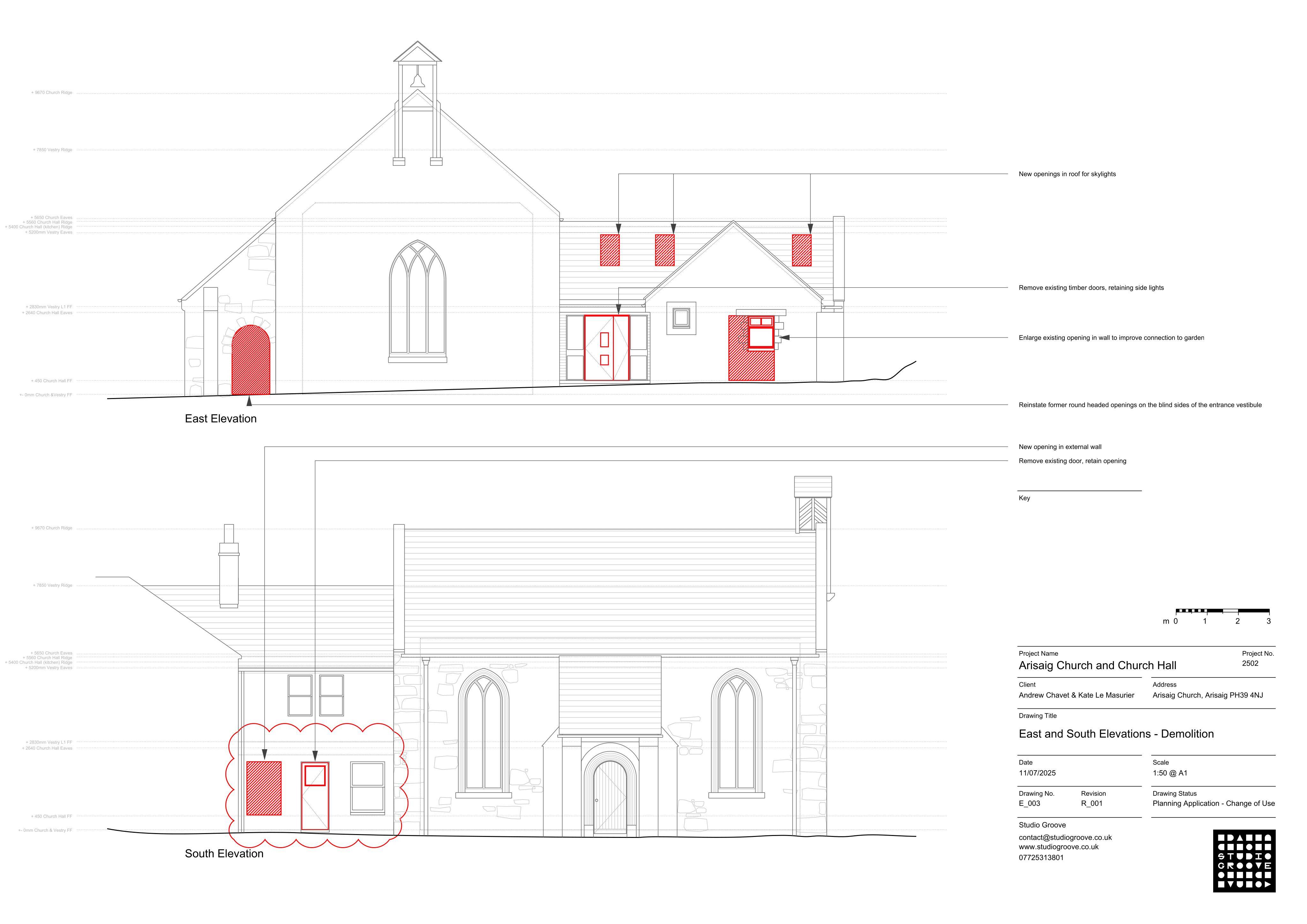Click the red hatched new opening on South Elevation
The height and width of the screenshot is (924, 1307).
click(264, 788)
